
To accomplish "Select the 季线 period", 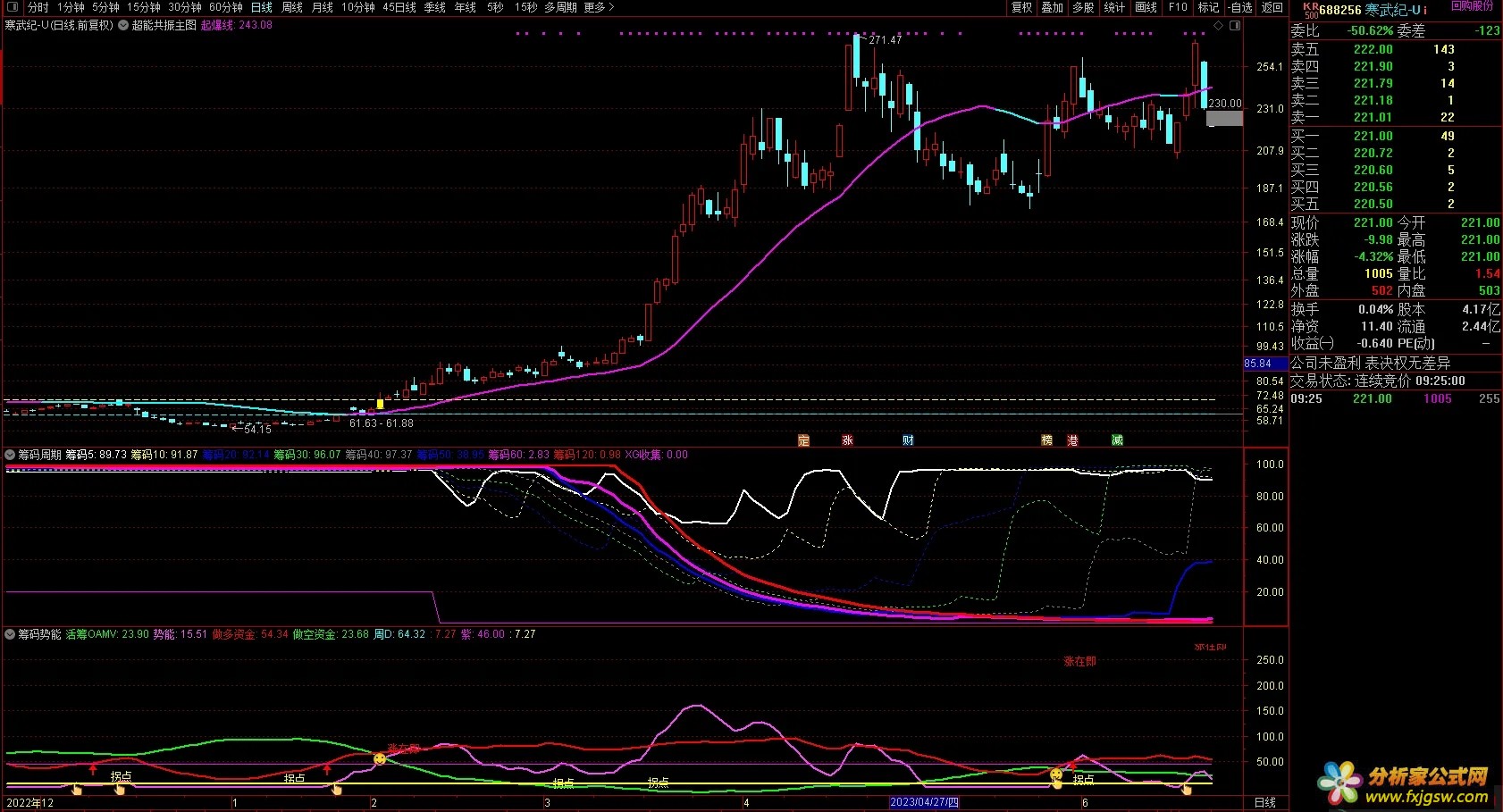I will click(435, 7).
